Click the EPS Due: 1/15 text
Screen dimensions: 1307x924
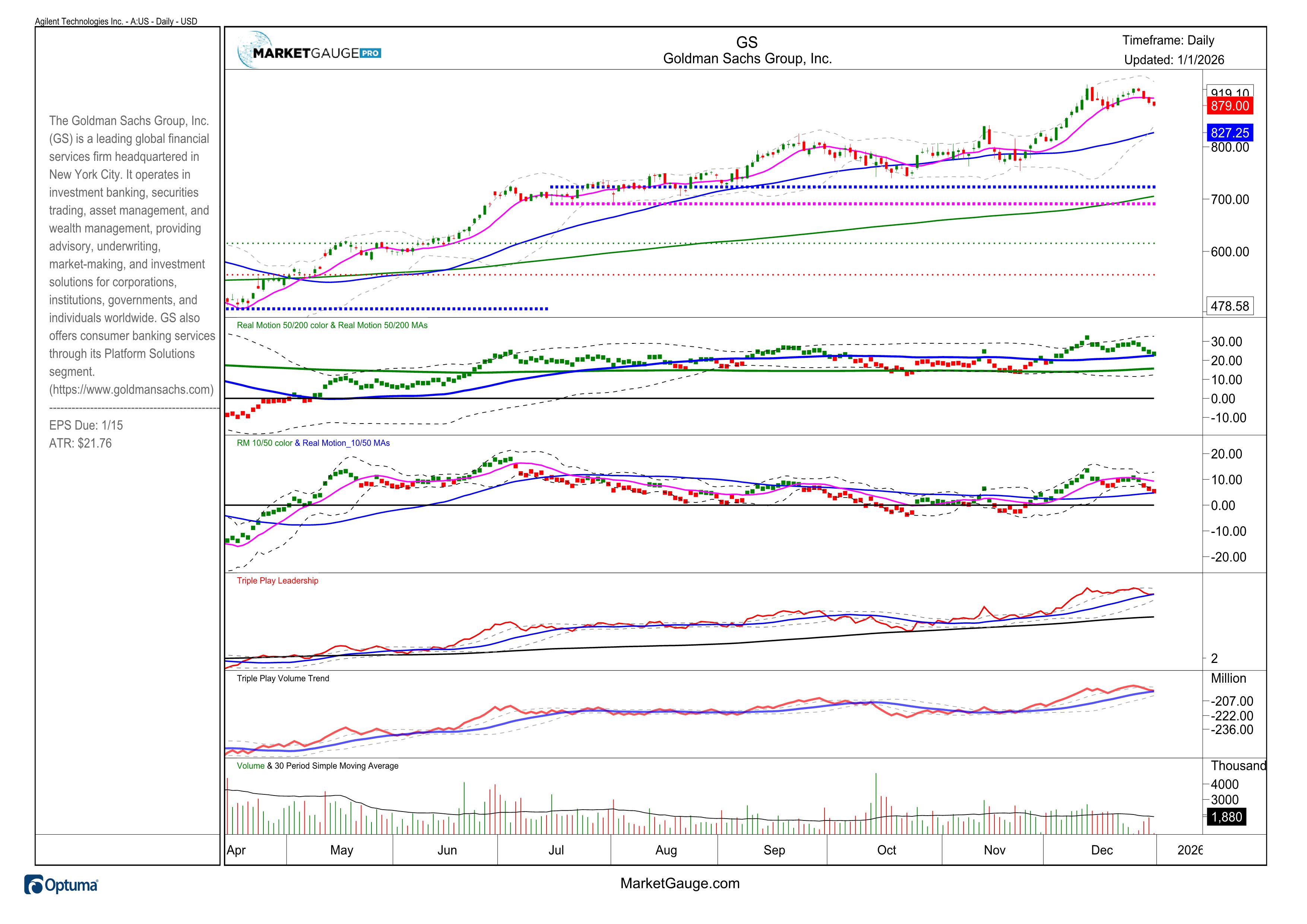pos(86,426)
